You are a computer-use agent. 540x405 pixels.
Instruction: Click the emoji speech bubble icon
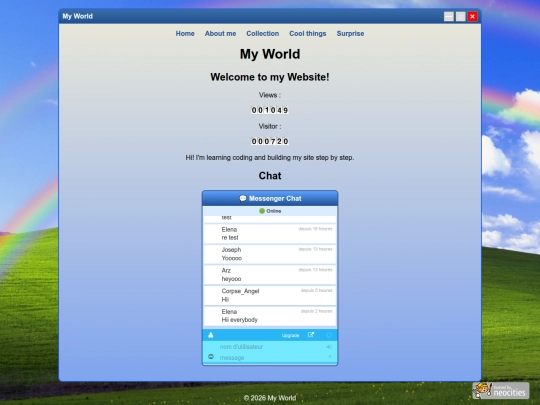[x=211, y=357]
